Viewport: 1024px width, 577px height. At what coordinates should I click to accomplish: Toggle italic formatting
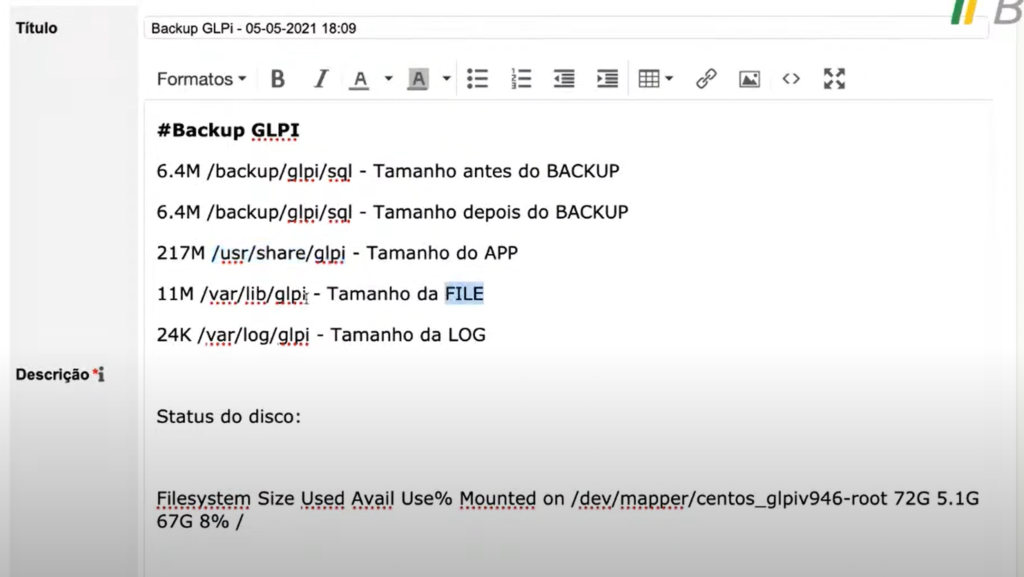point(321,79)
